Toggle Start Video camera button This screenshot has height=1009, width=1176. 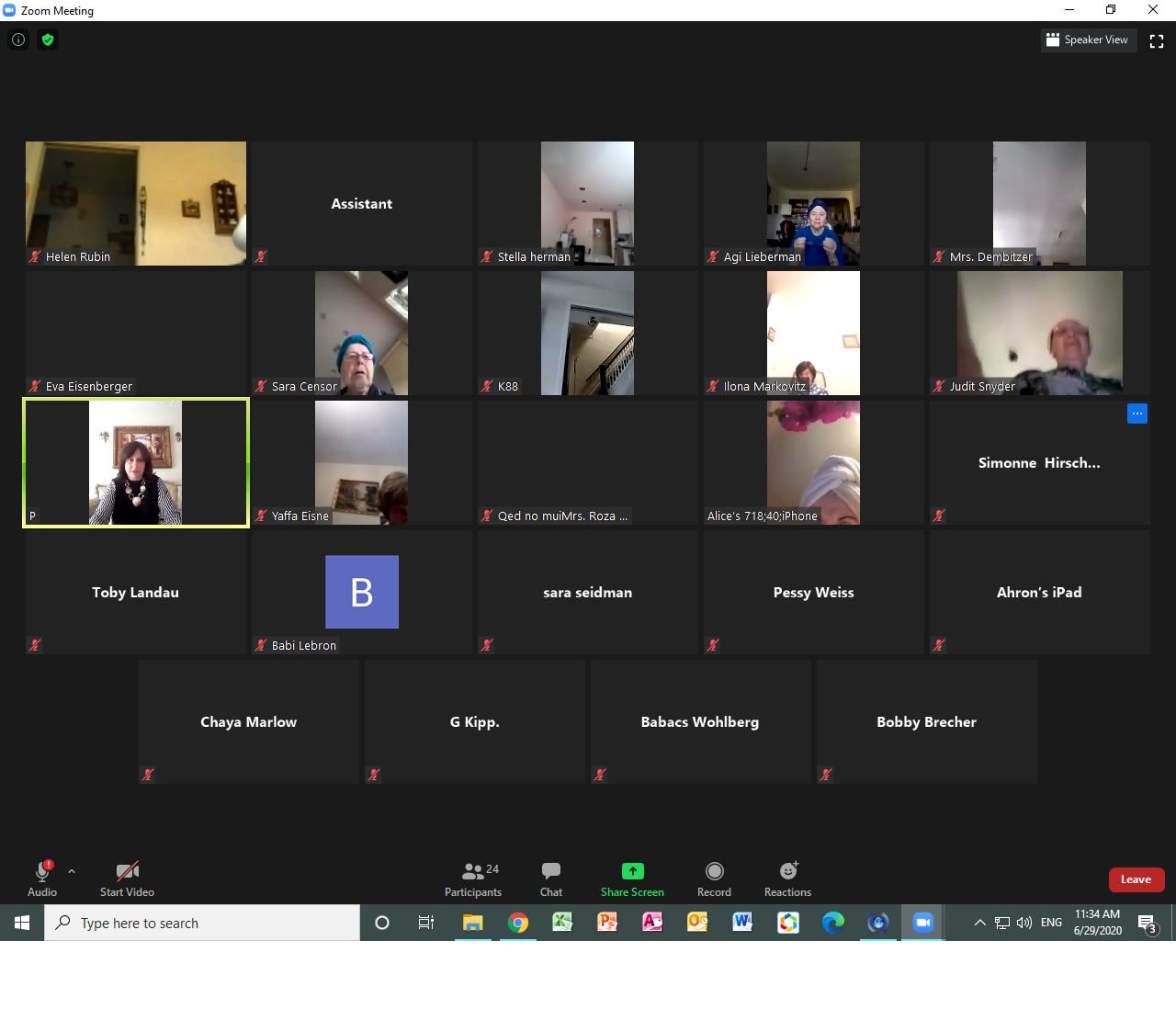click(x=127, y=879)
